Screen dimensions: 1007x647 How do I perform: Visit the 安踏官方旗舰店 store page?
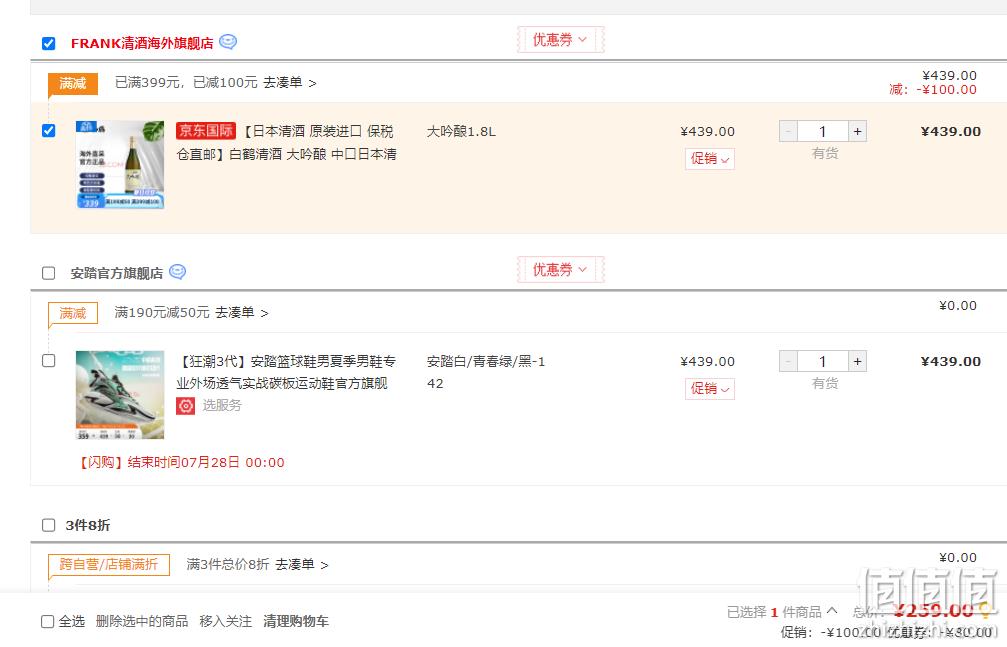(x=117, y=273)
